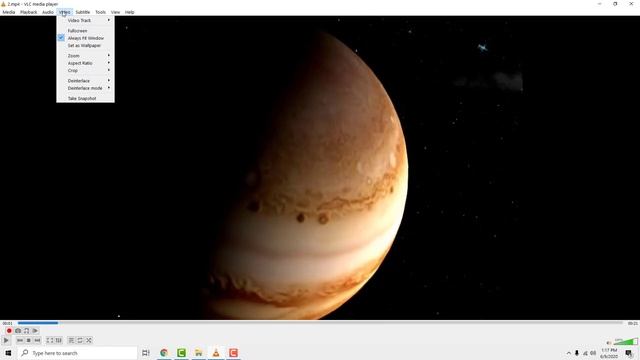The image size is (640, 360).
Task: Click the A-B loop button
Action: [x=27, y=331]
